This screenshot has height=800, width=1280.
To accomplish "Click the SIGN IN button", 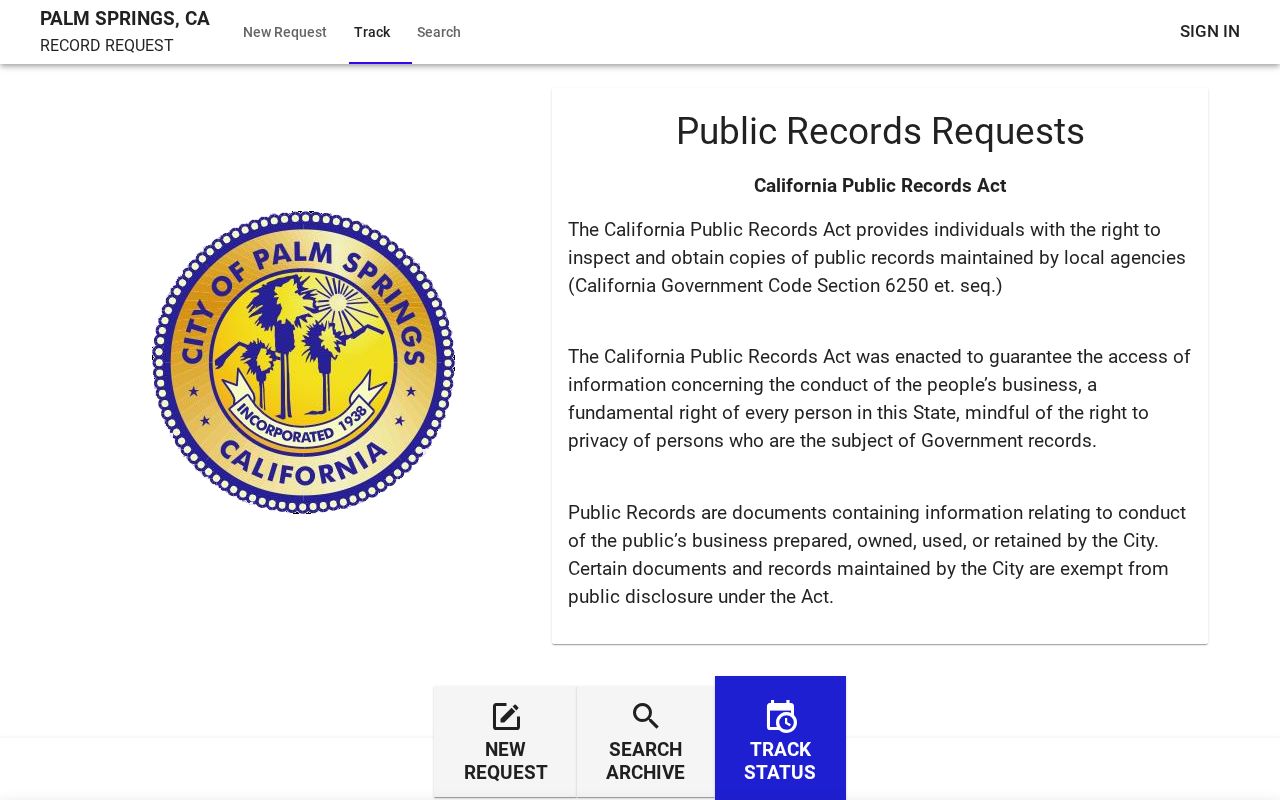I will 1210,31.
